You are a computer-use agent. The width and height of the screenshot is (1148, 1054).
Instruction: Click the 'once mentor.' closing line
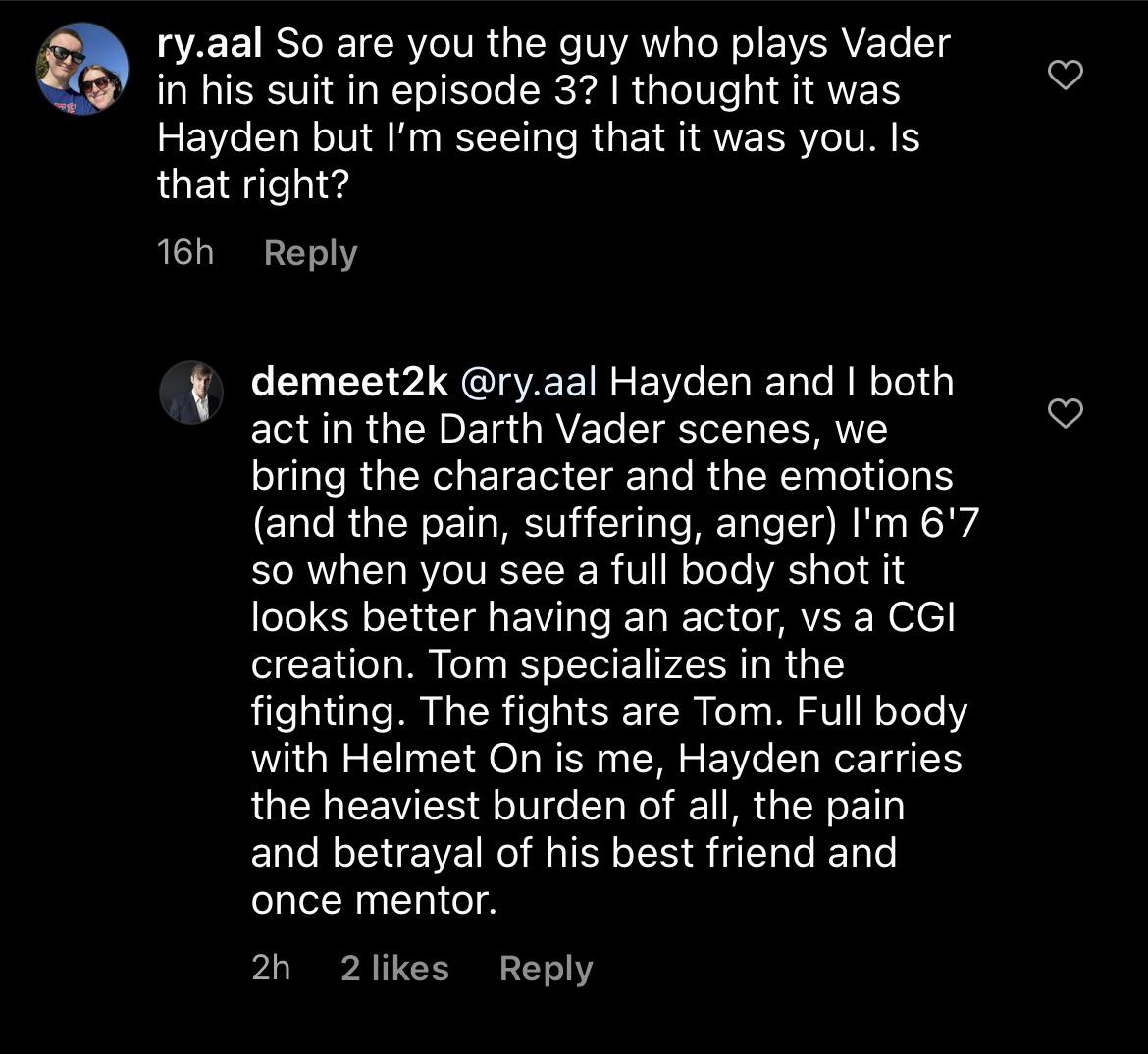point(374,900)
